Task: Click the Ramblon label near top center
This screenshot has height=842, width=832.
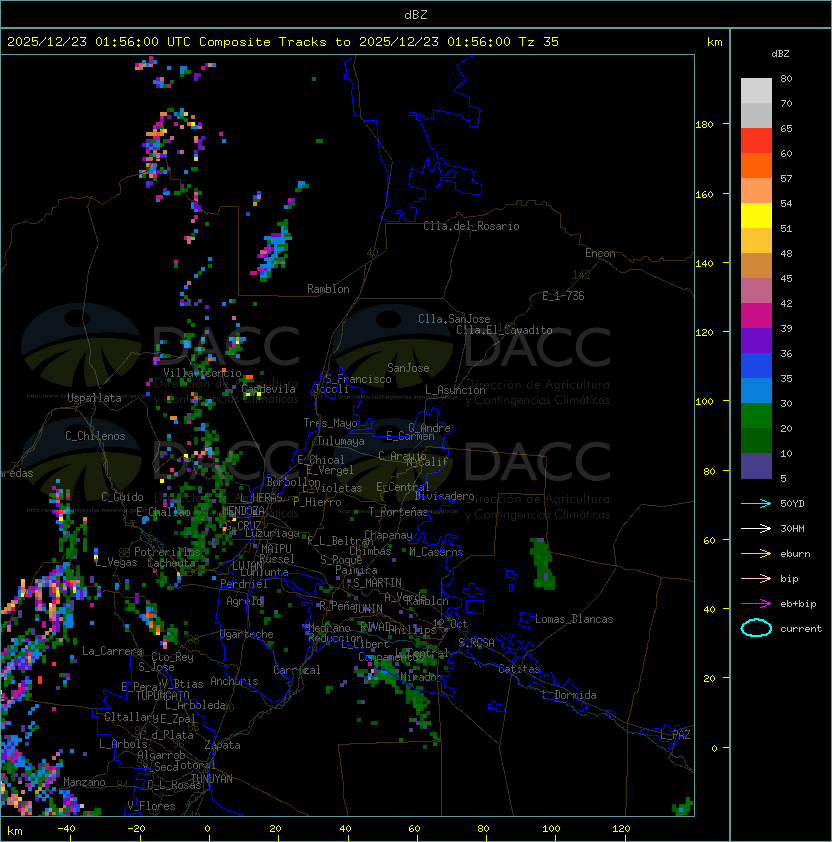Action: point(328,289)
